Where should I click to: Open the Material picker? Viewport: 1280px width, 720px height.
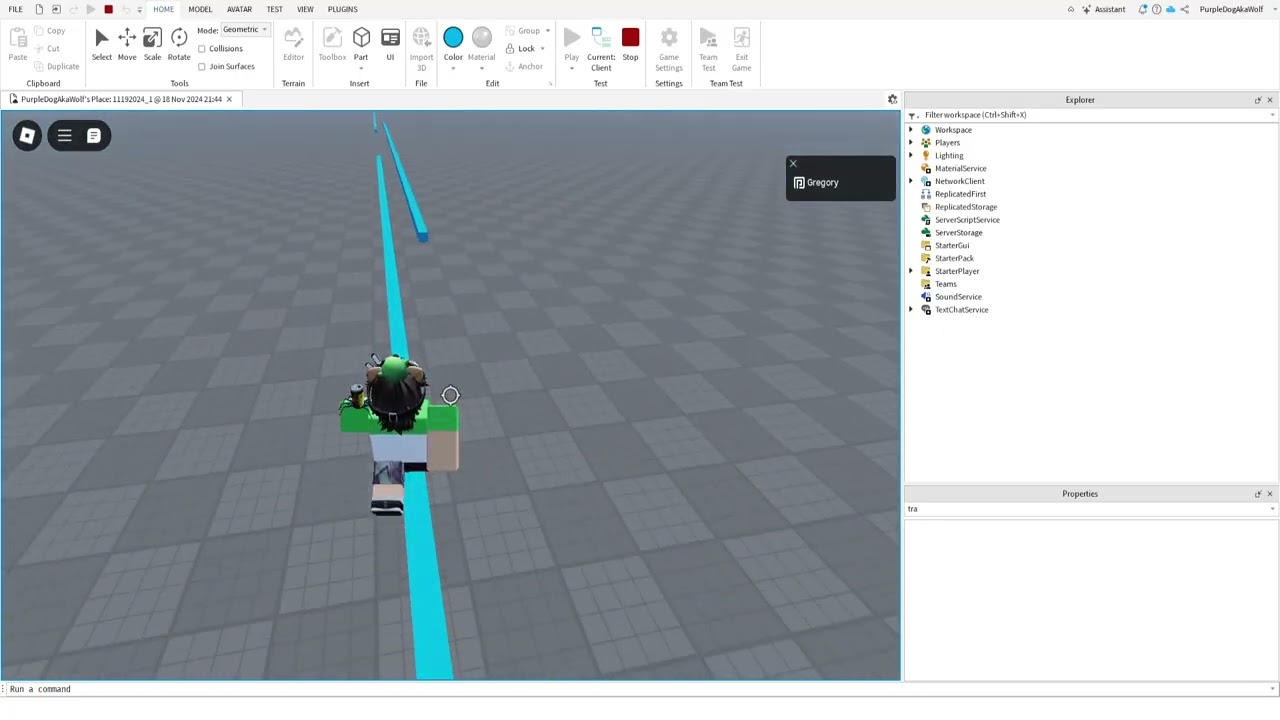[x=481, y=44]
